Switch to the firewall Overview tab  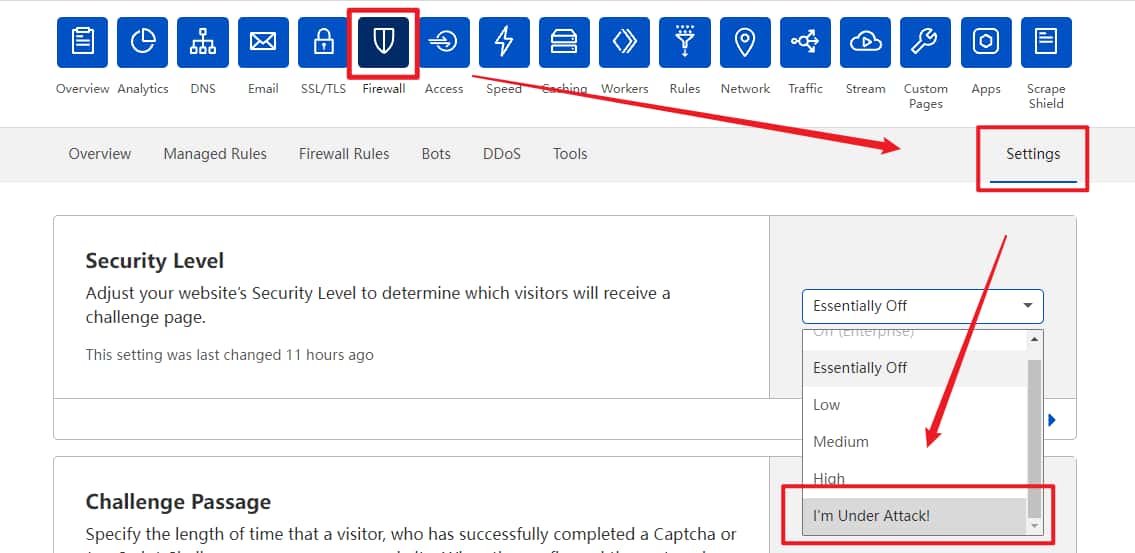coord(100,154)
